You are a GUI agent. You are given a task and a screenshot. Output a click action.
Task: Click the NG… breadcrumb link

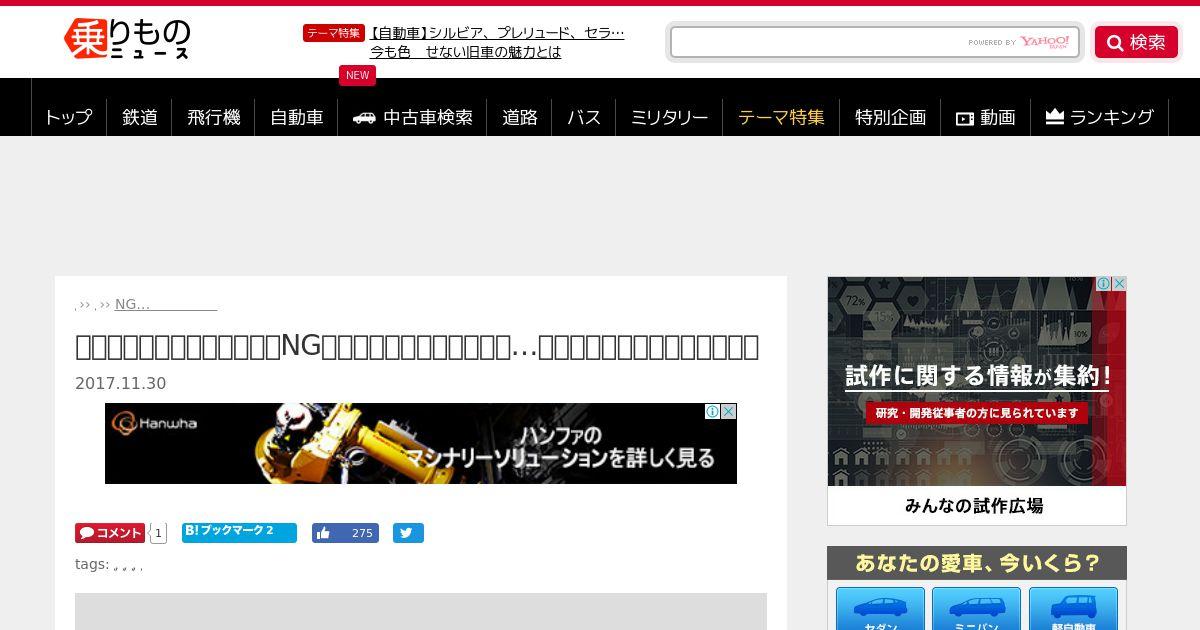coord(166,304)
